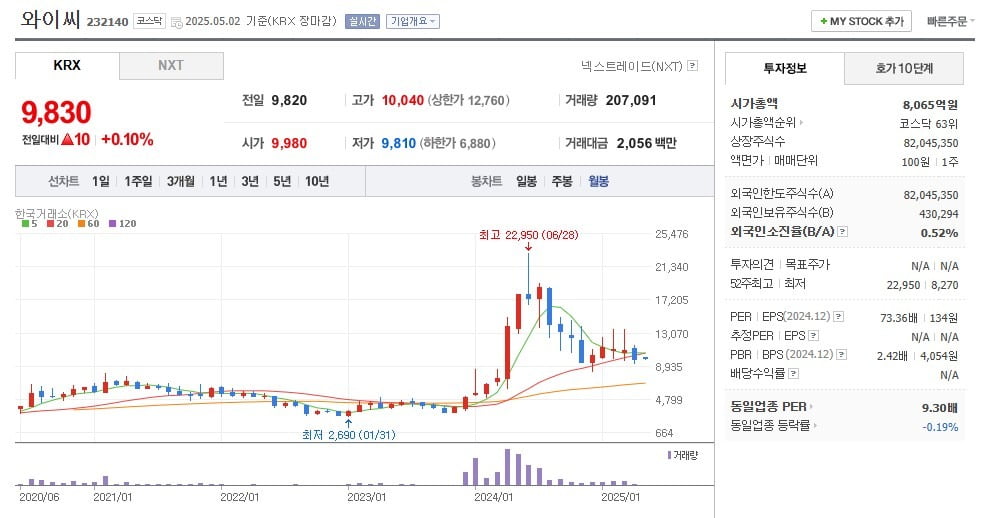Open the PER EPS help icon
This screenshot has width=996, height=518.
pyautogui.click(x=838, y=317)
